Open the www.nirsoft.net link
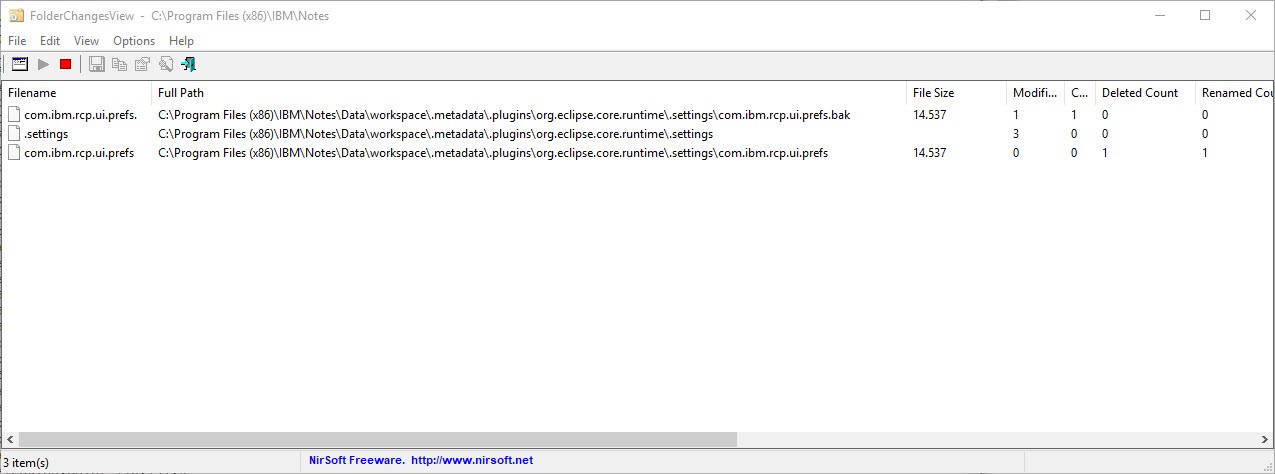1275x474 pixels. (472, 460)
